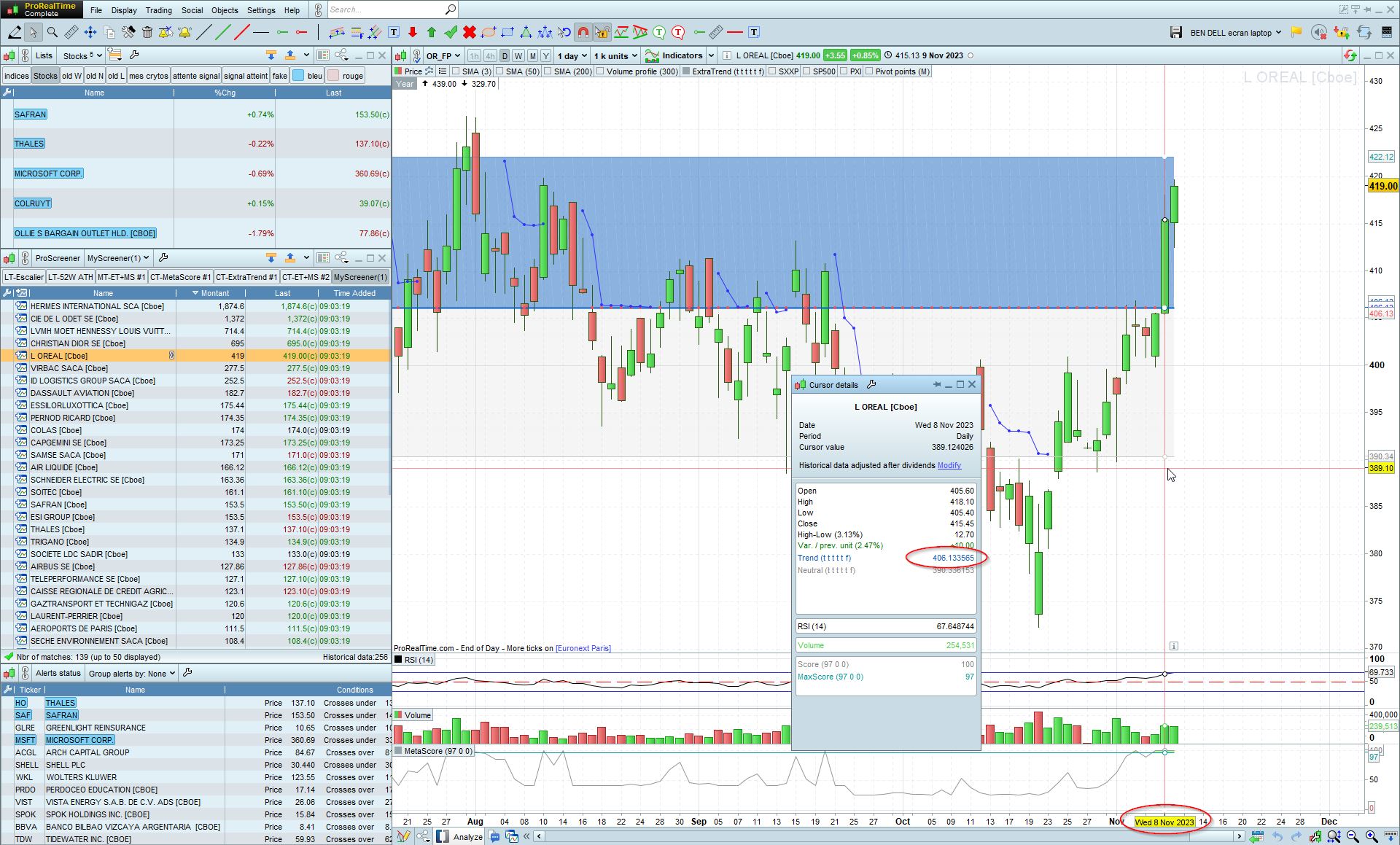Click the trash can delete tool
1400x845 pixels.
coord(147,32)
